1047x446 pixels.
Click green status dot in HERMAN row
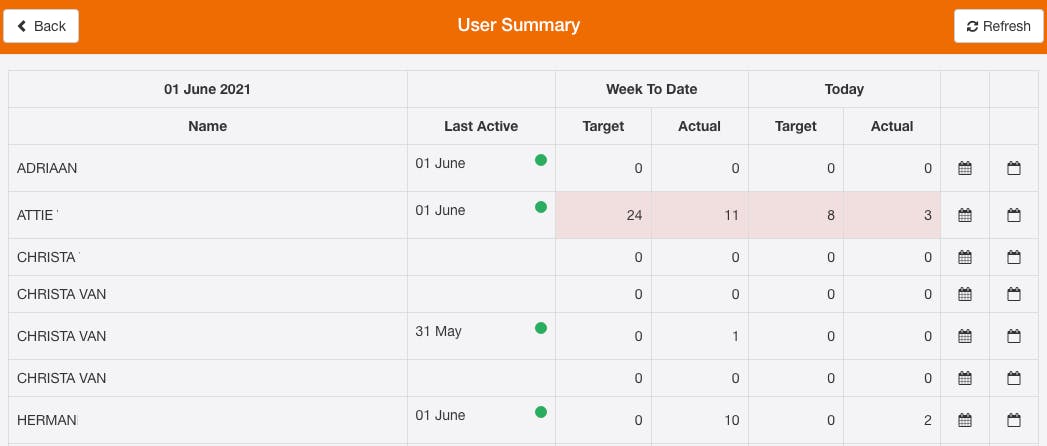pyautogui.click(x=541, y=412)
